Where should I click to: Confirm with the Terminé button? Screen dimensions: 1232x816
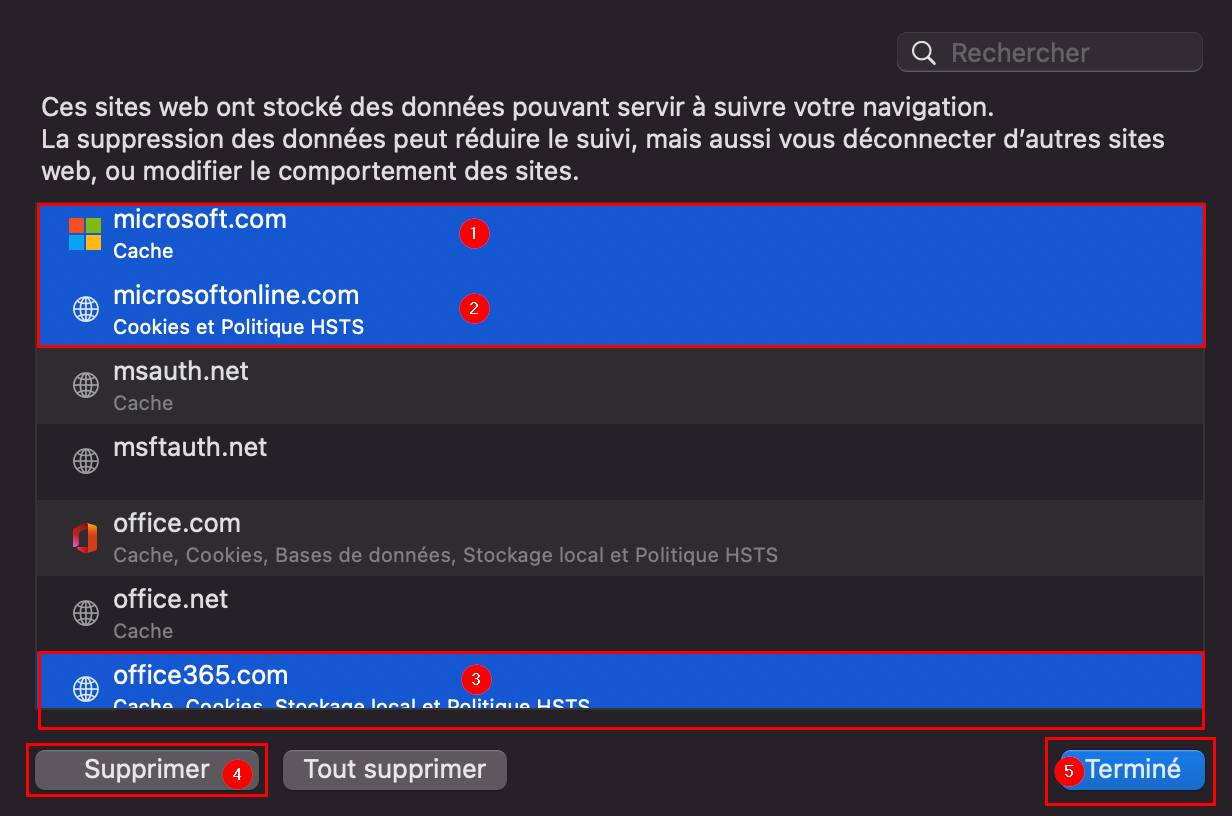(1133, 770)
